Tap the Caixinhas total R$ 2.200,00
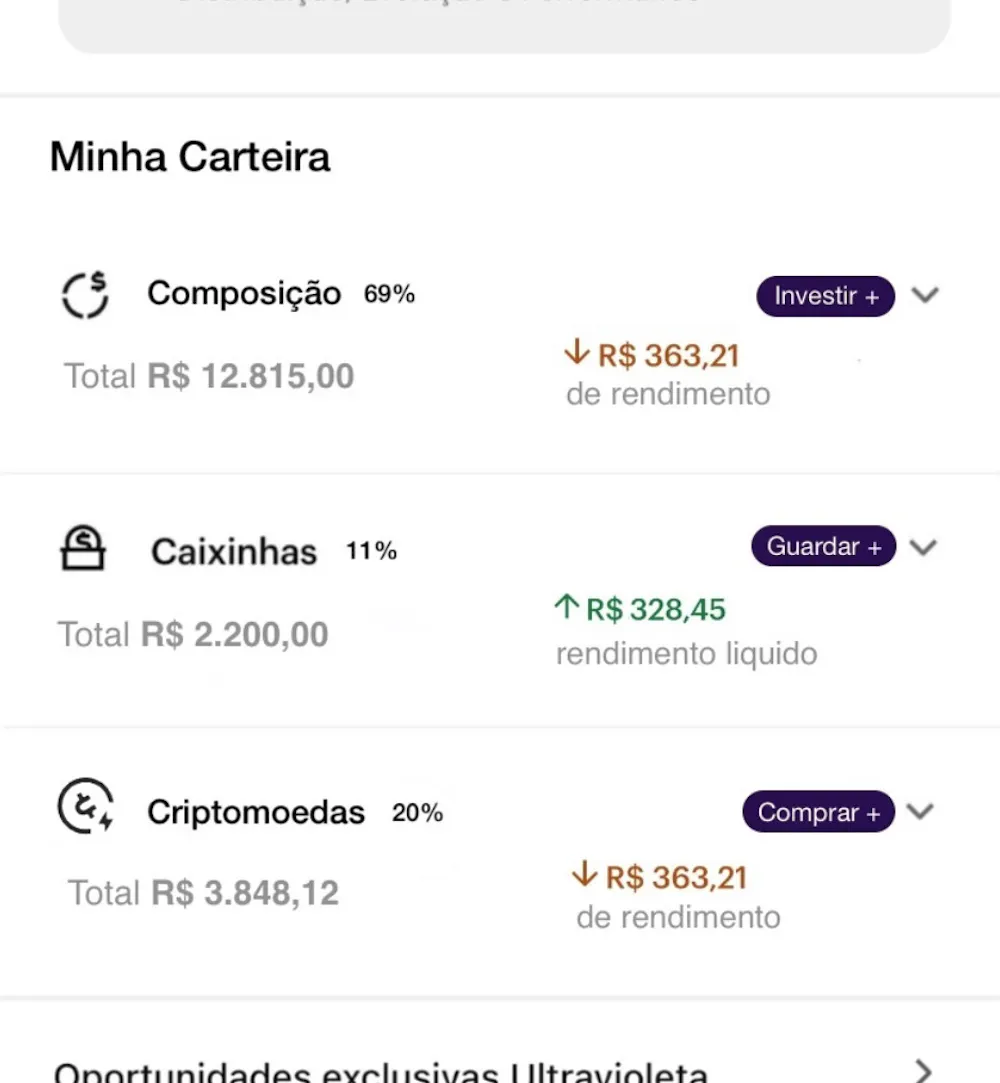This screenshot has width=1000, height=1083. (x=193, y=634)
